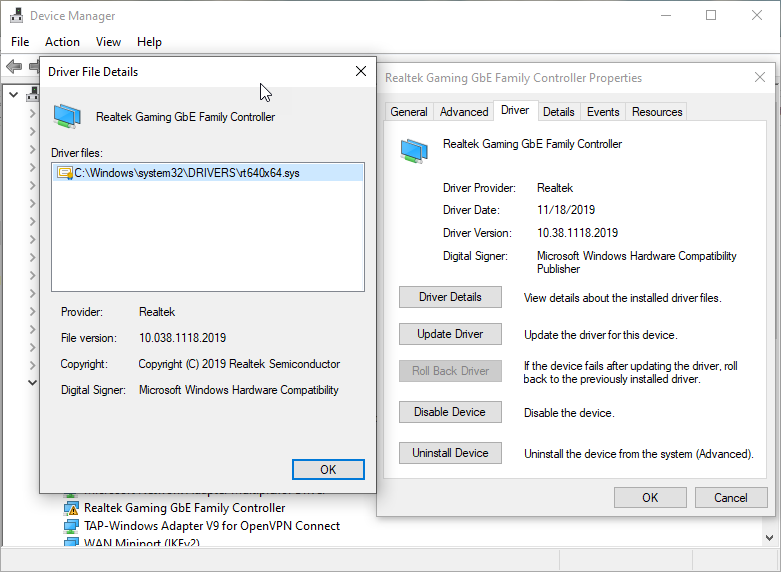Open the Resources tab
Image resolution: width=781 pixels, height=572 pixels.
657,112
